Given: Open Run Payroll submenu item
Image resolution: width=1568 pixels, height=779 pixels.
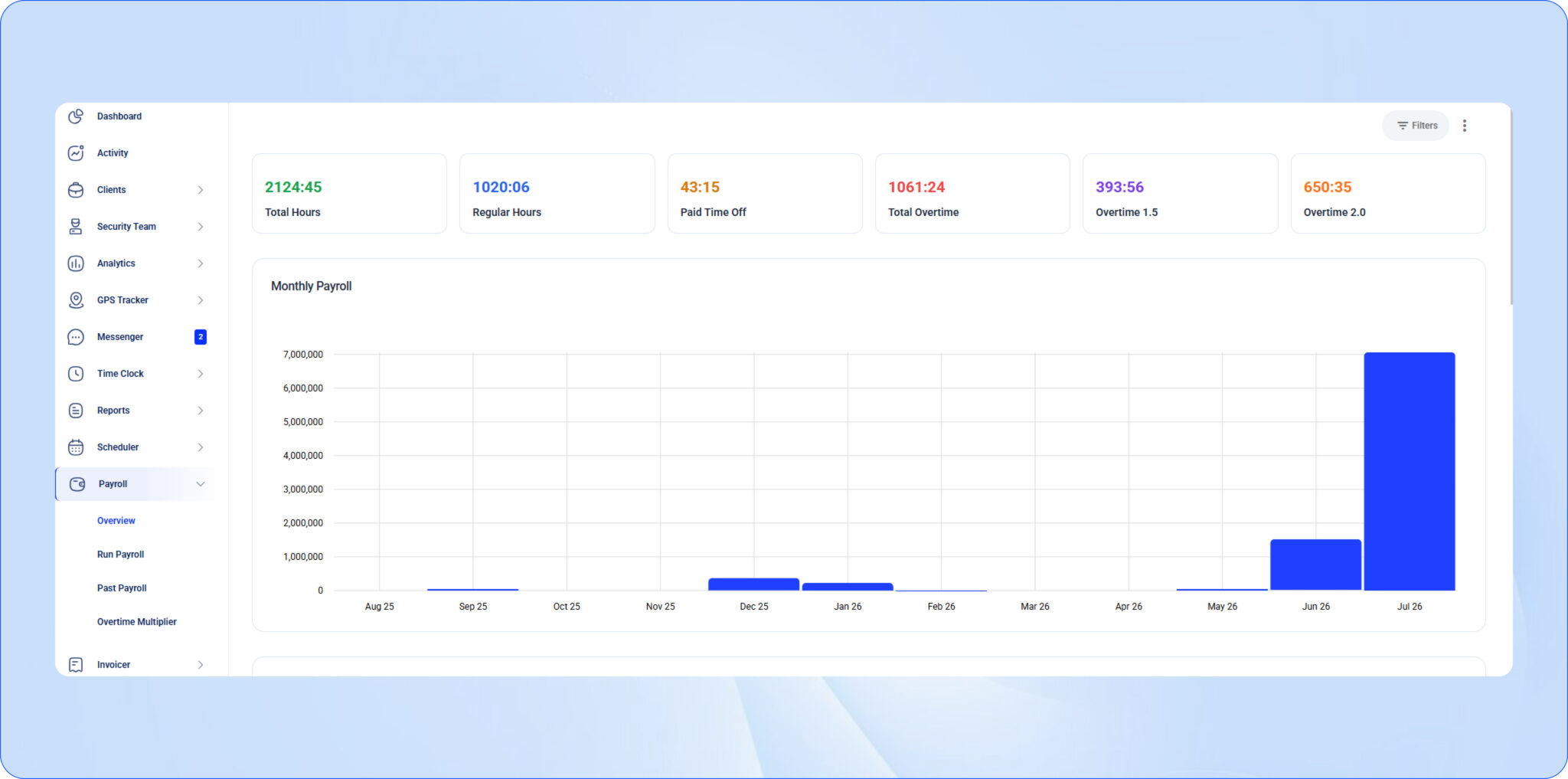Looking at the screenshot, I should click(120, 555).
